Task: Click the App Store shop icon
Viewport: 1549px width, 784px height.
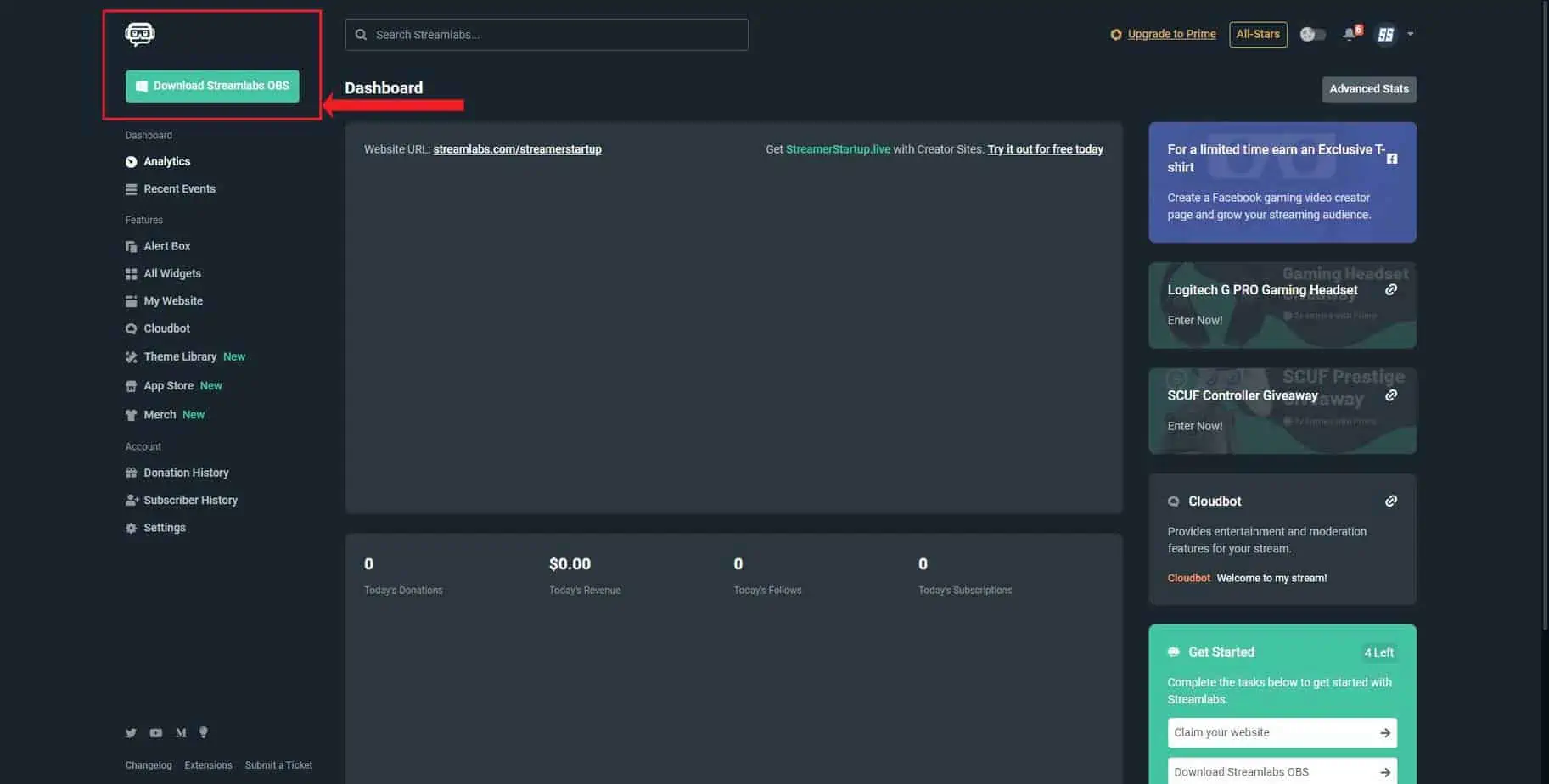Action: pos(131,386)
